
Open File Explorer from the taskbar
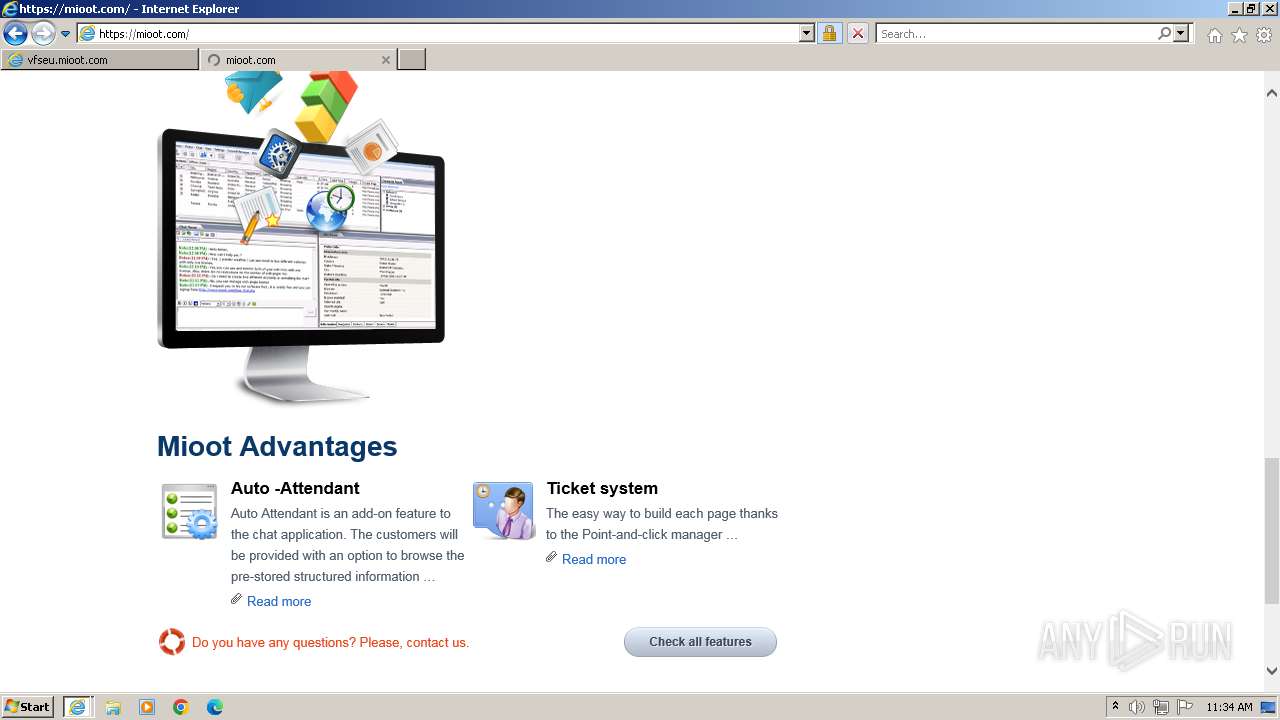[x=113, y=707]
